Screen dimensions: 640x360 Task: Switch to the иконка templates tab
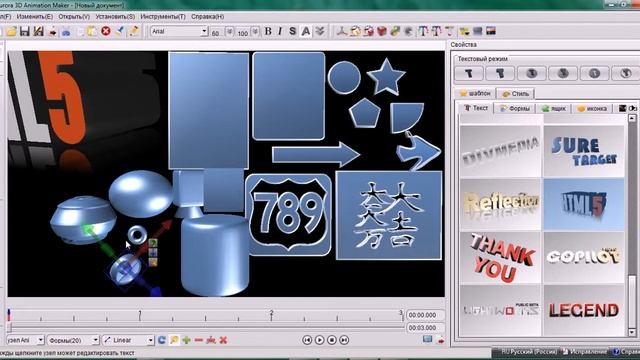(x=592, y=108)
